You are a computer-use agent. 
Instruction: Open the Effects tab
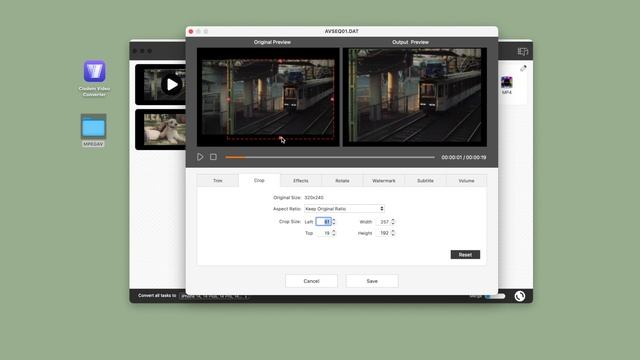click(301, 180)
